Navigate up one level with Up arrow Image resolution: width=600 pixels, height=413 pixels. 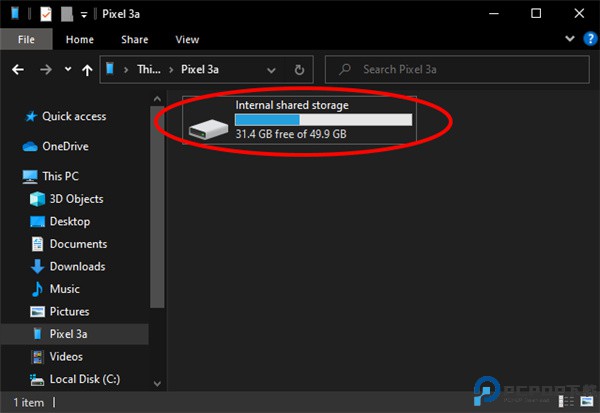88,70
